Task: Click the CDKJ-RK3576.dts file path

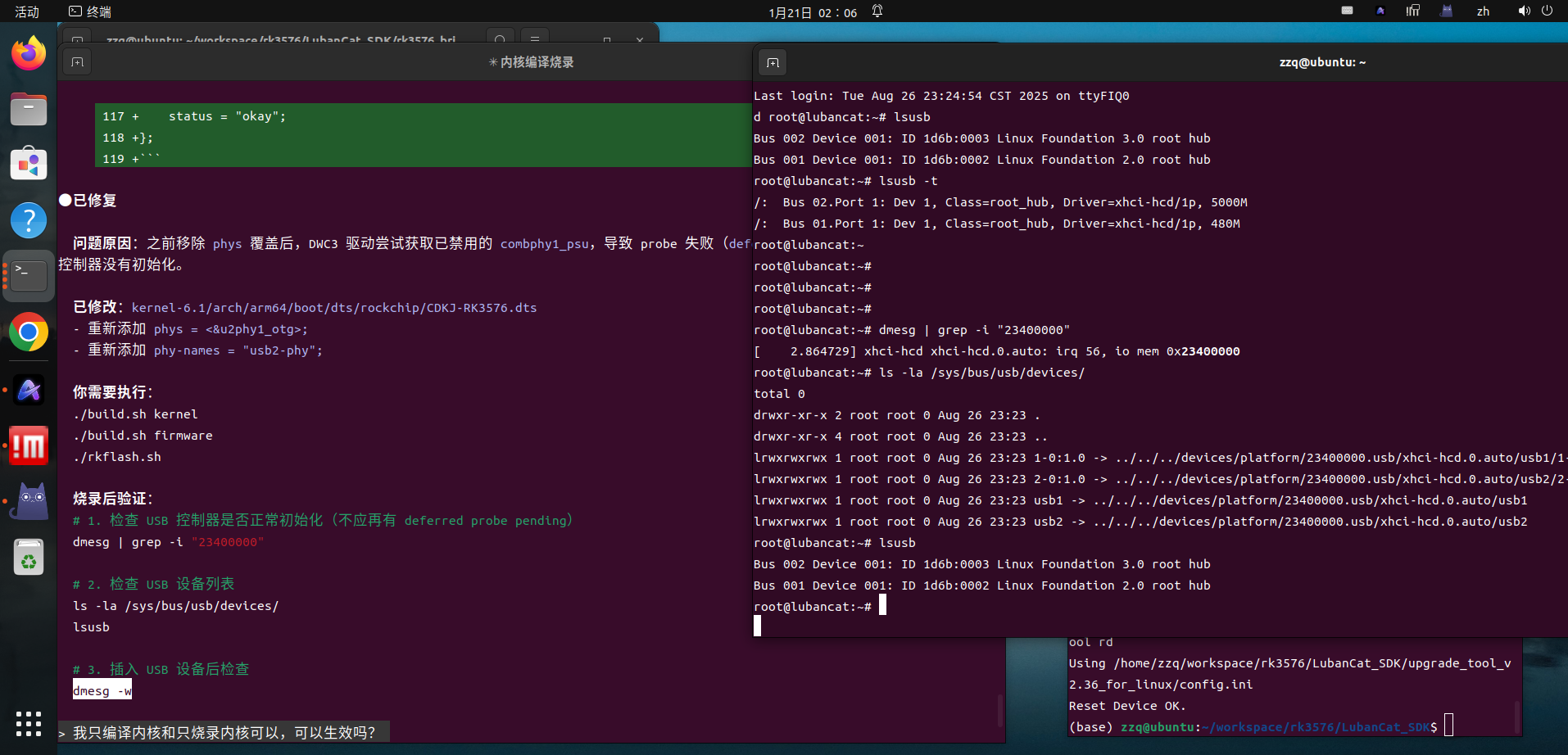Action: click(334, 308)
